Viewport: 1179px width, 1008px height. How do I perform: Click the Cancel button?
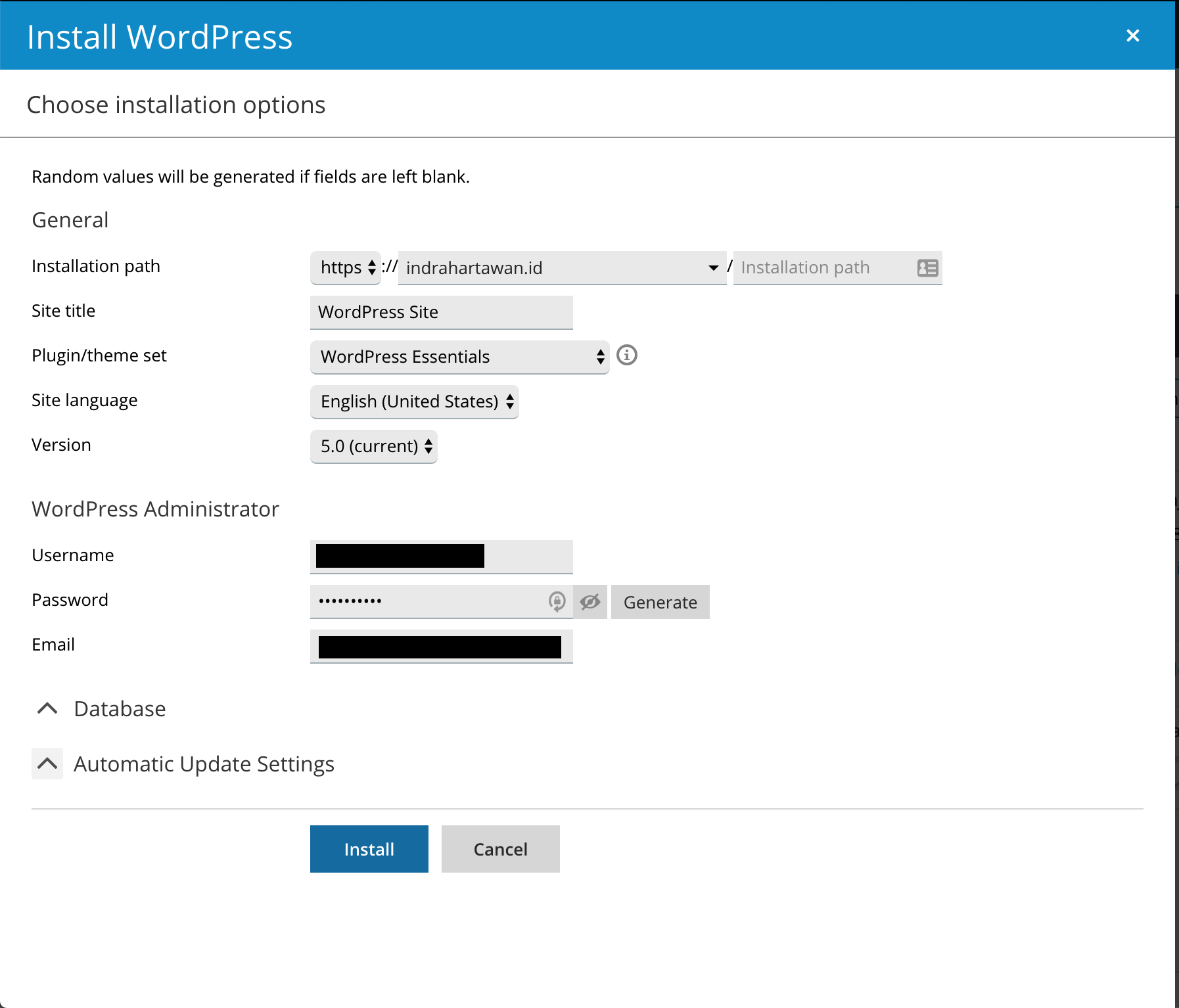click(501, 849)
